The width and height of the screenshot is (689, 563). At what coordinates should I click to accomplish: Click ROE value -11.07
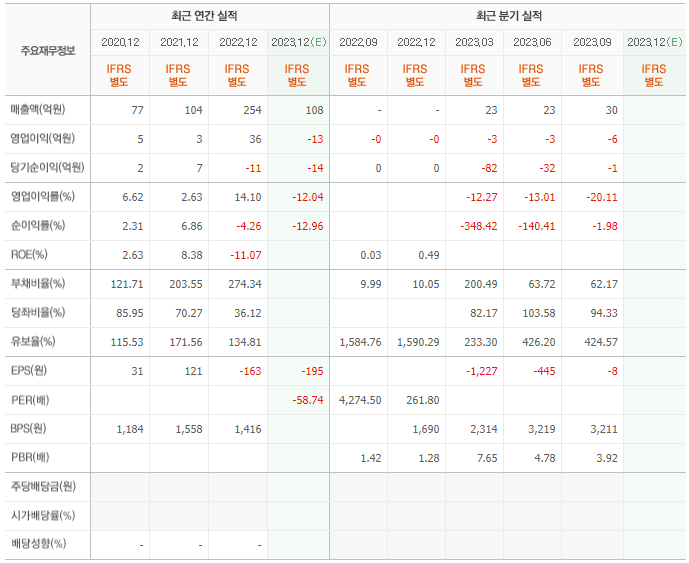pyautogui.click(x=246, y=255)
